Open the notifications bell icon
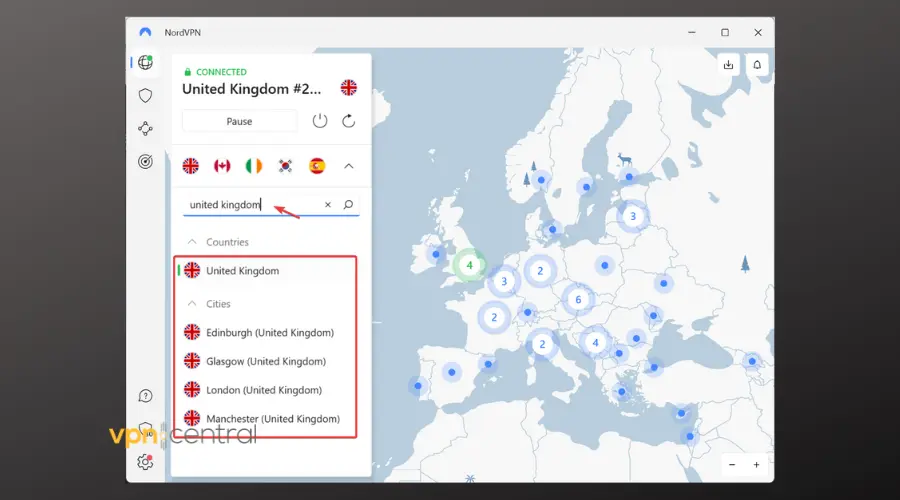This screenshot has width=900, height=500. tap(757, 65)
